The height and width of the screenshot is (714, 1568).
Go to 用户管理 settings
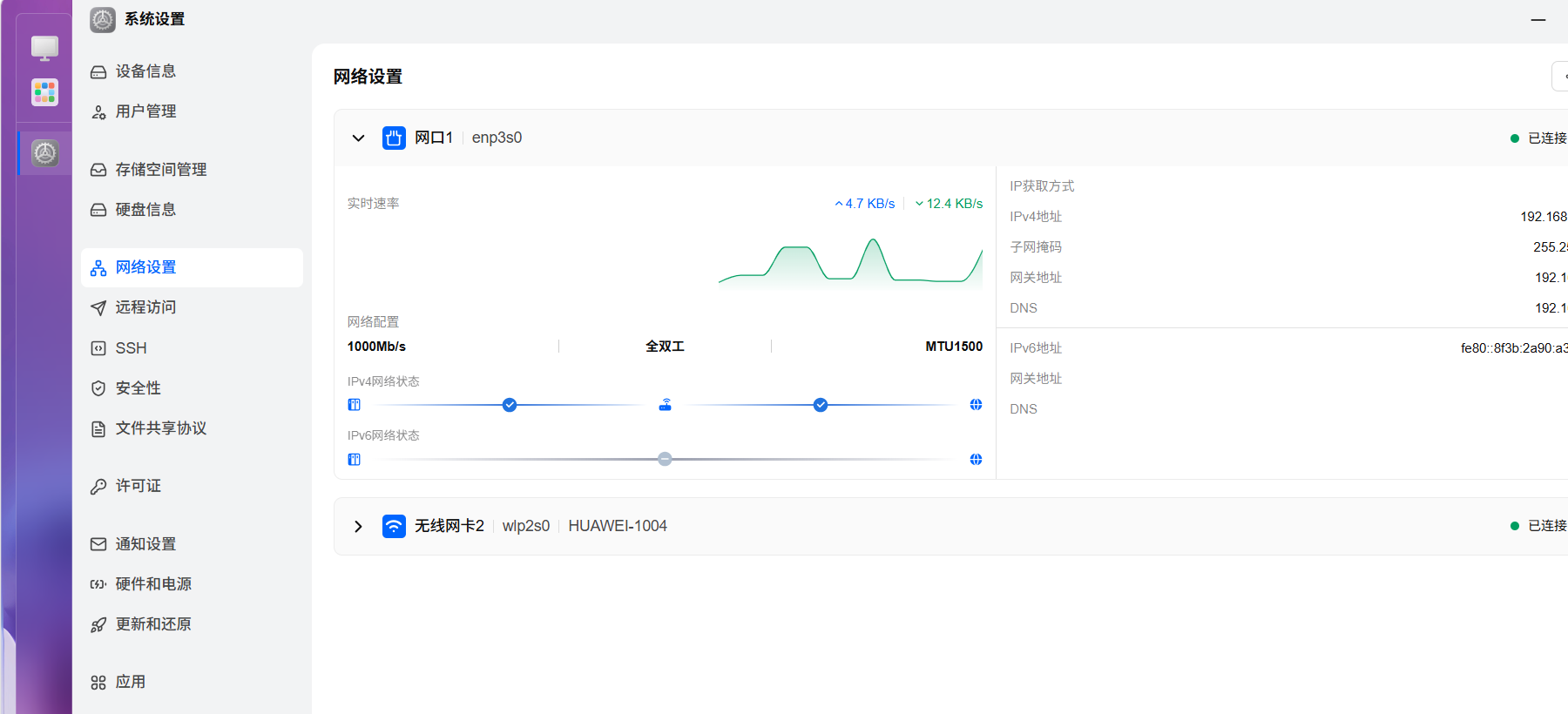click(145, 111)
